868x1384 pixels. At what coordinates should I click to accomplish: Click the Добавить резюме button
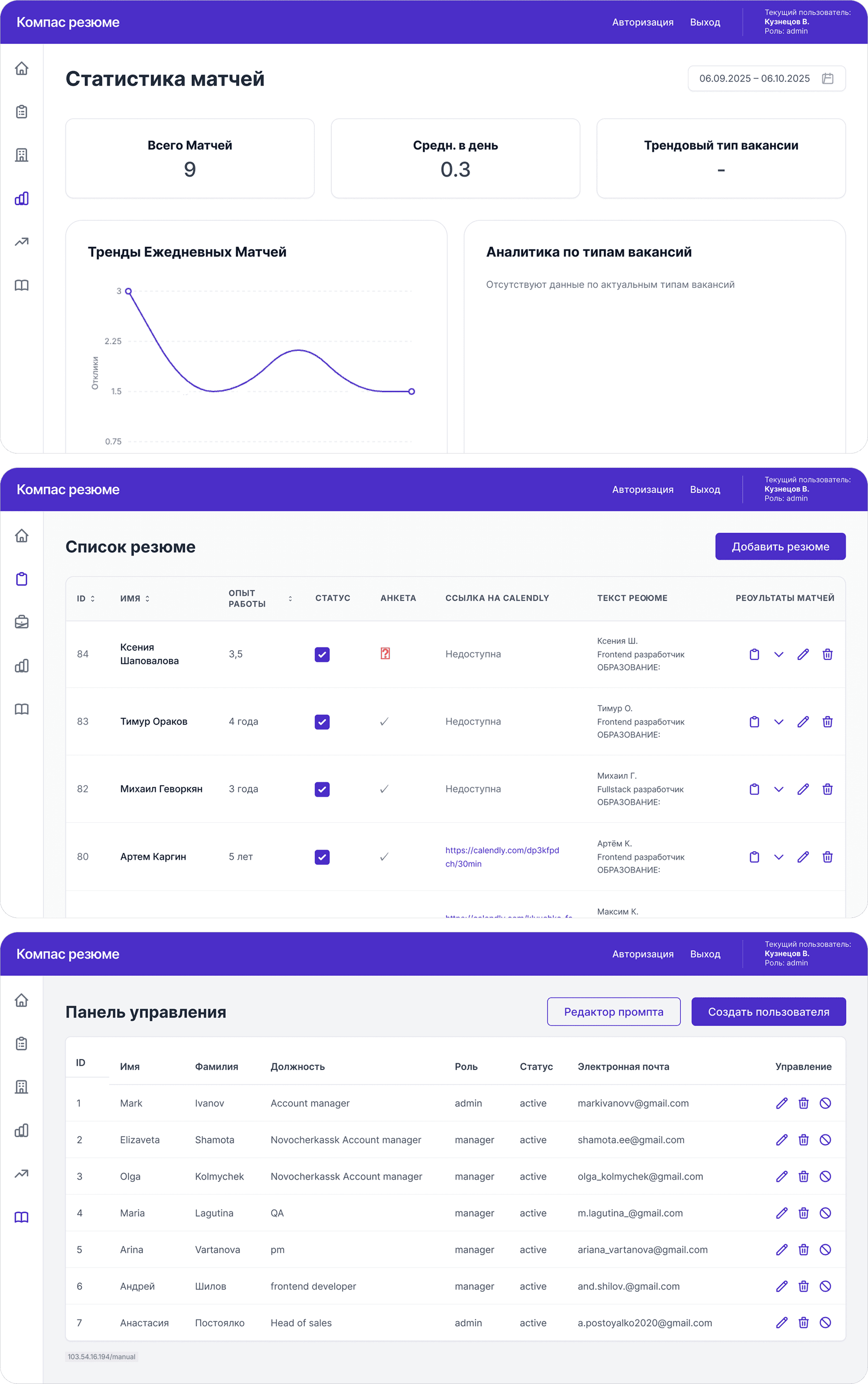click(x=780, y=547)
